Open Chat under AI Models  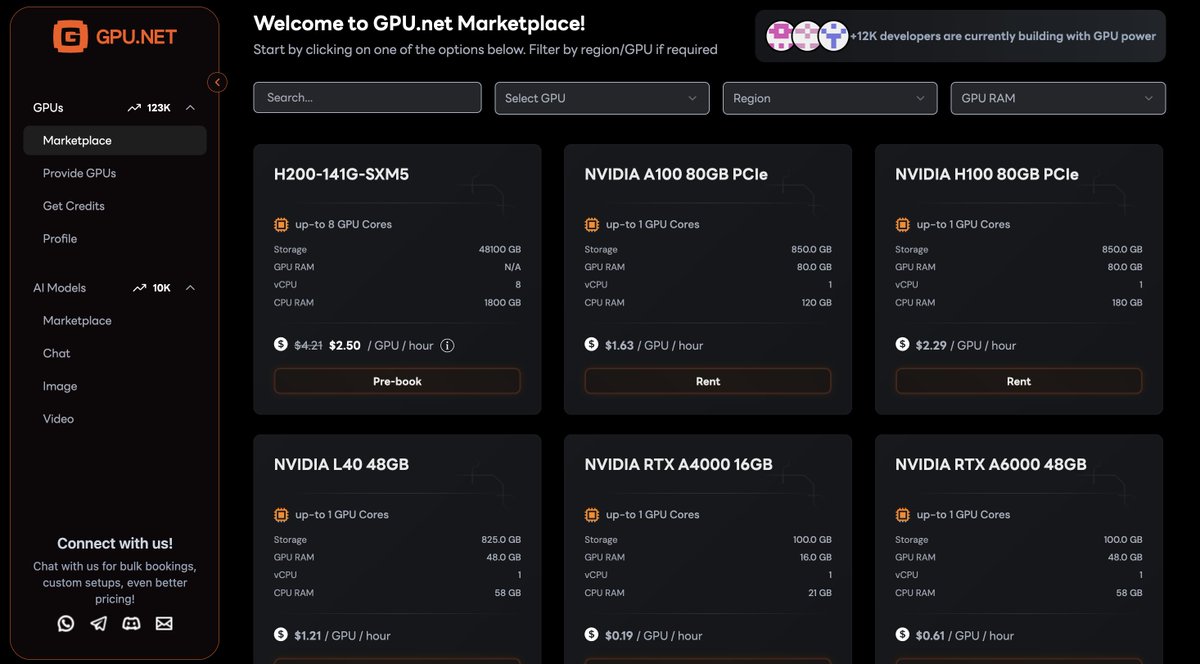click(x=57, y=353)
